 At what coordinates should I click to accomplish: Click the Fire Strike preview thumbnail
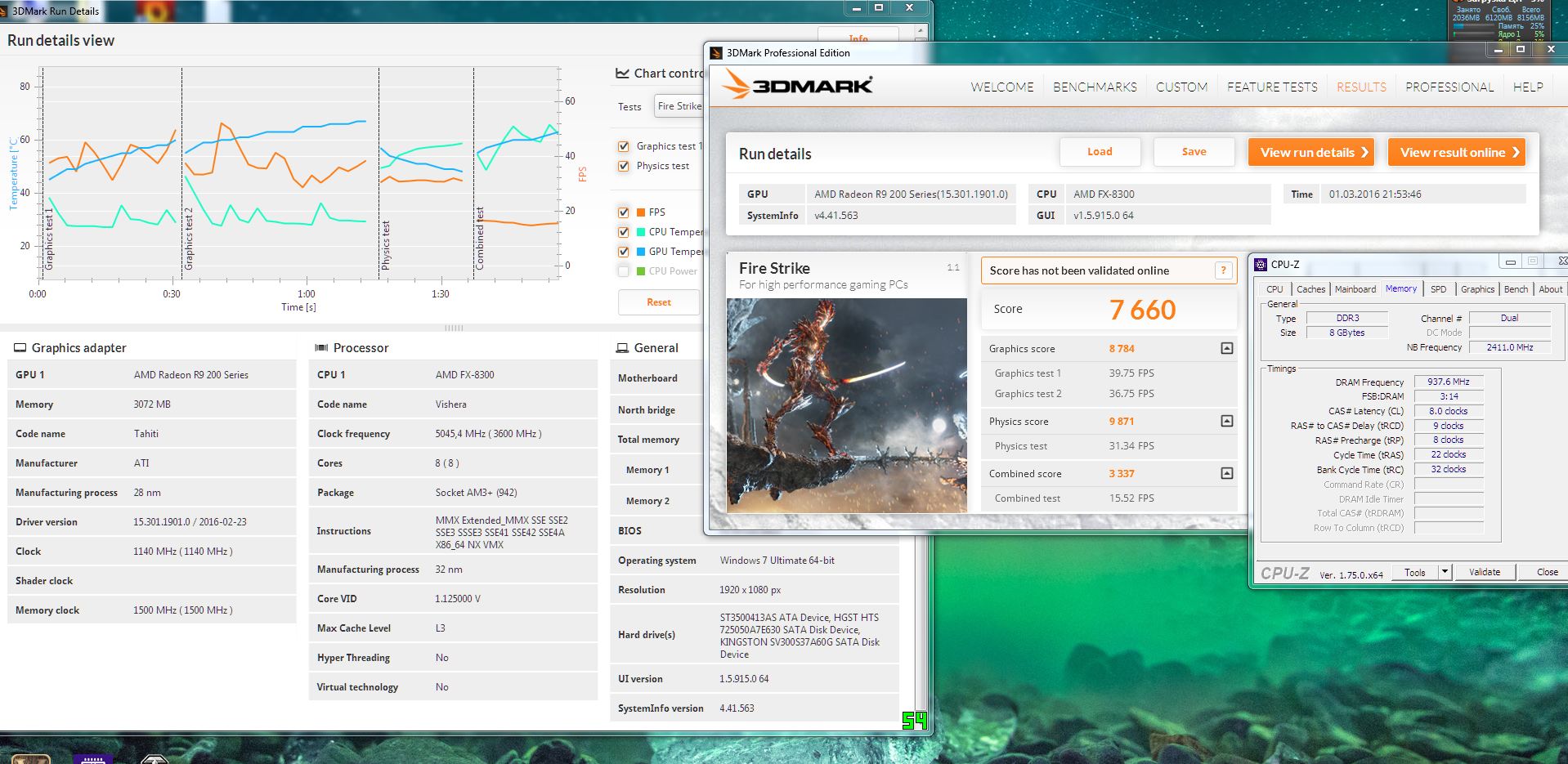click(x=847, y=405)
